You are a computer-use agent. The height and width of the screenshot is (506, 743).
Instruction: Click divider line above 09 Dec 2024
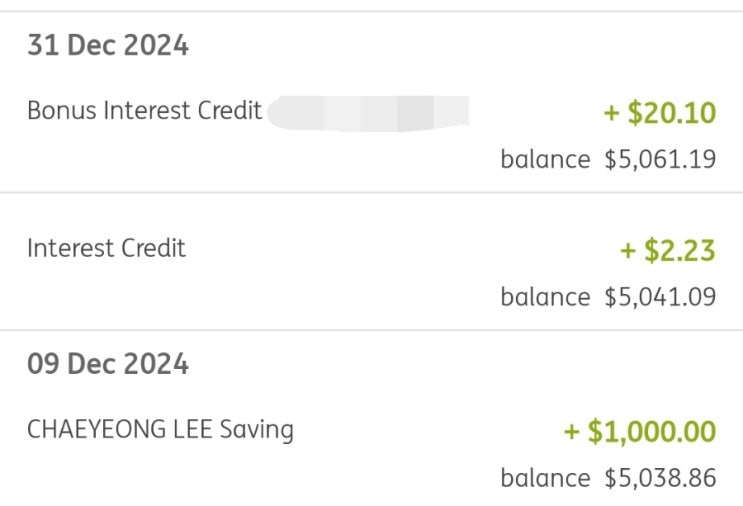point(371,330)
